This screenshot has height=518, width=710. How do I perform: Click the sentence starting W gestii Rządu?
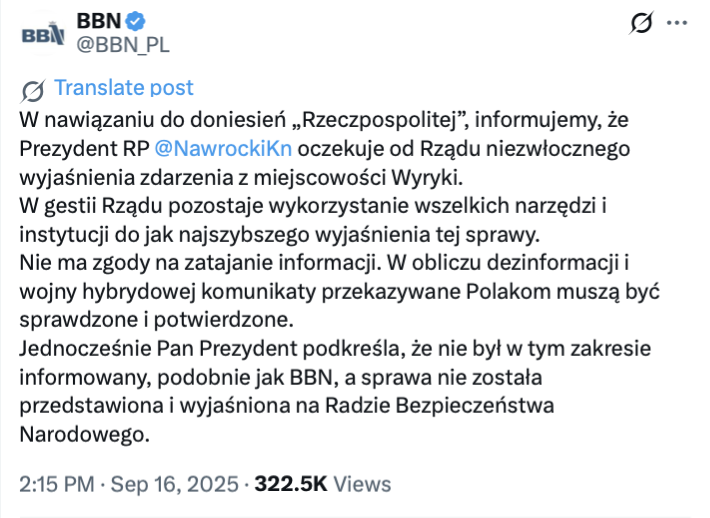pos(312,220)
